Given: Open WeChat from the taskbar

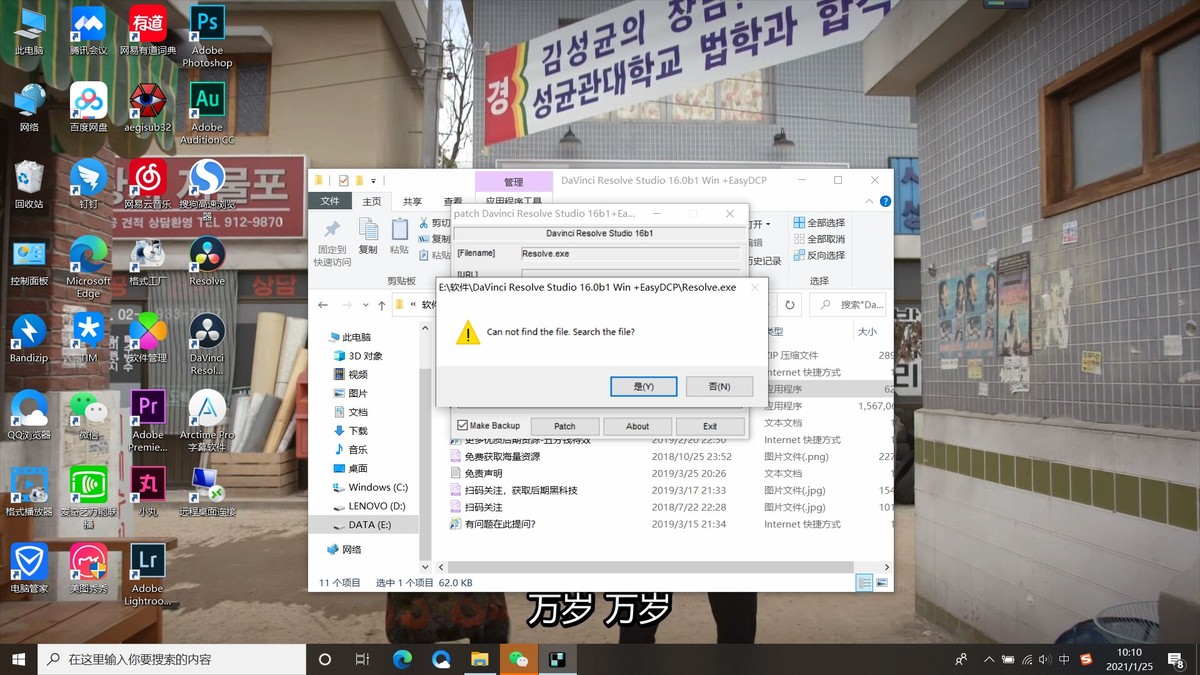Looking at the screenshot, I should tap(518, 659).
